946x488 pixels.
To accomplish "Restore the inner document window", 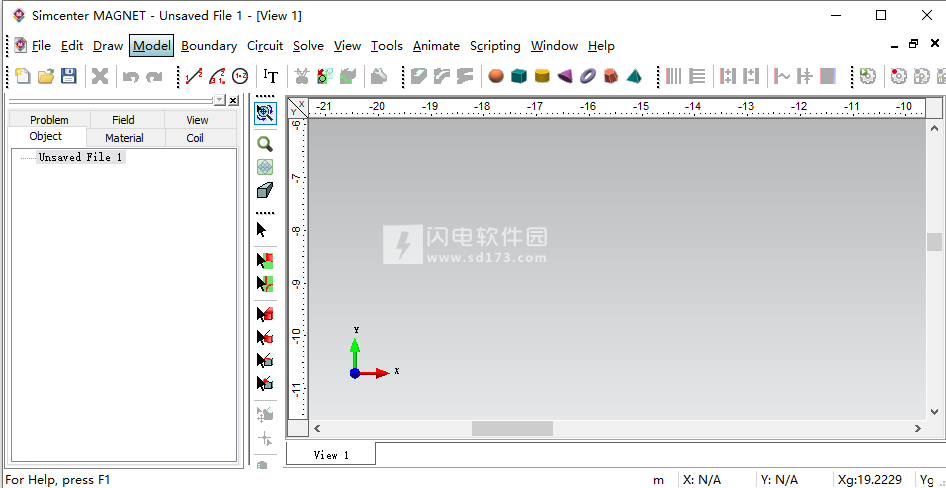I will point(913,43).
